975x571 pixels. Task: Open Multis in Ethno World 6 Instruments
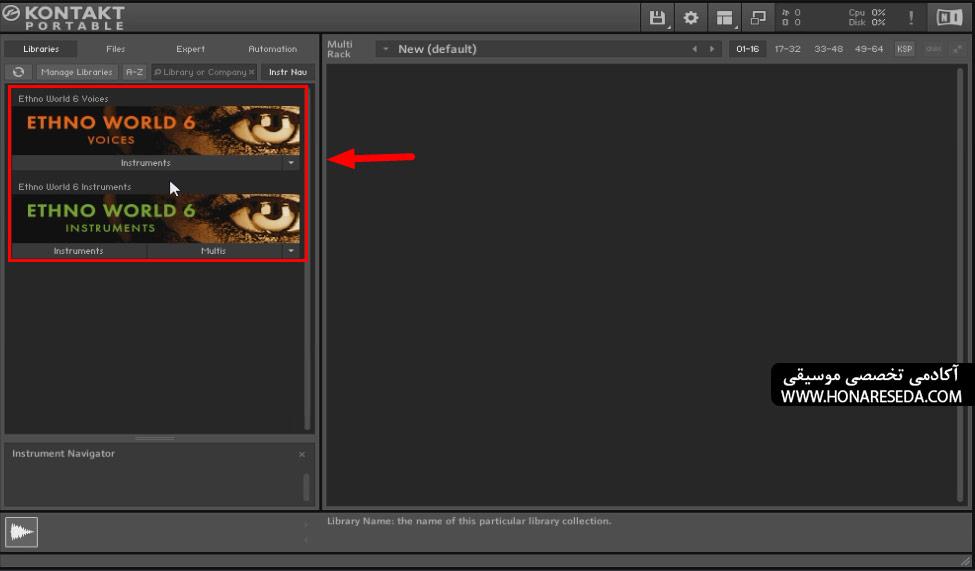tap(213, 251)
